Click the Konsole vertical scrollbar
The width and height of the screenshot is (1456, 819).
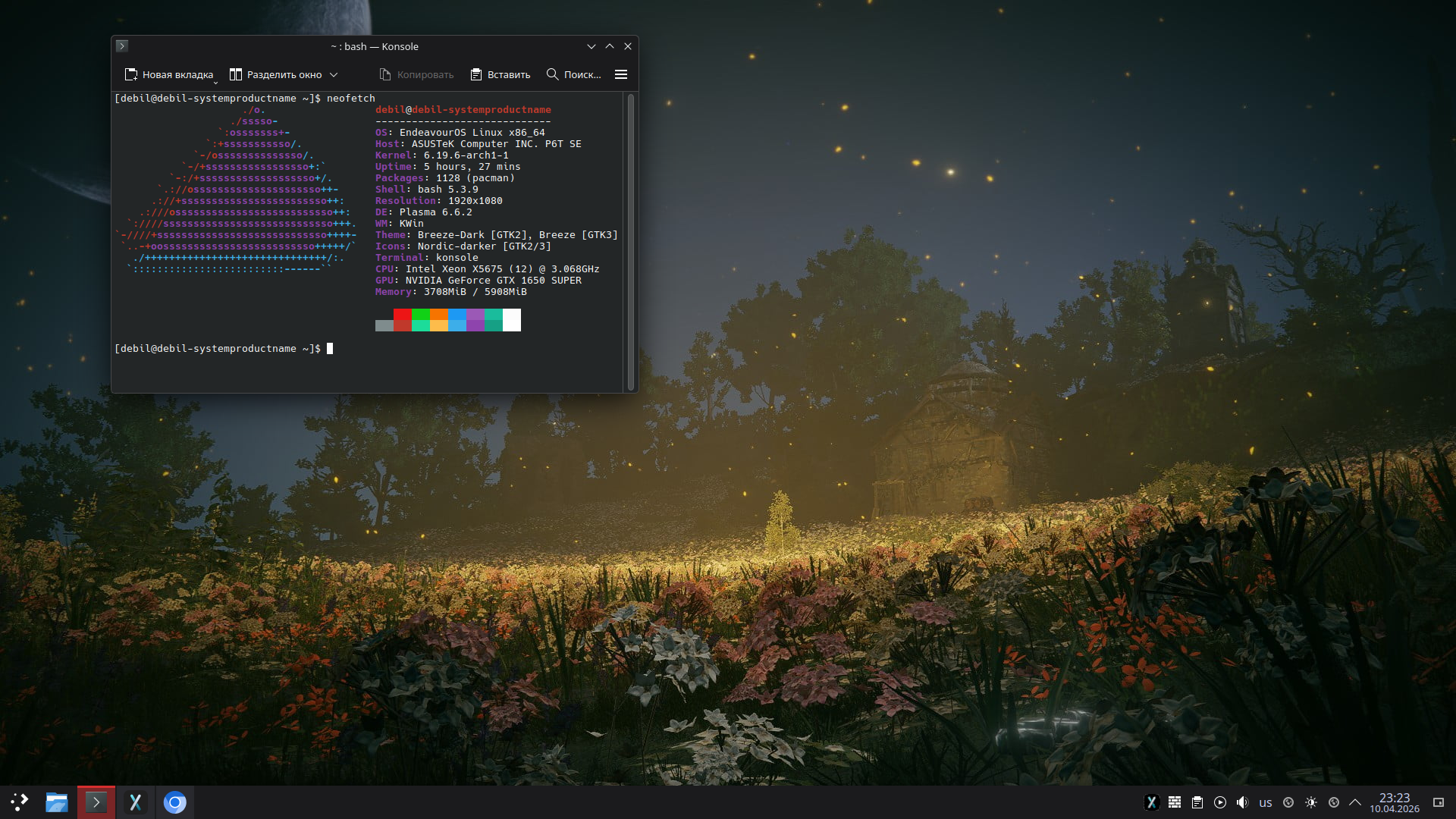pos(630,241)
